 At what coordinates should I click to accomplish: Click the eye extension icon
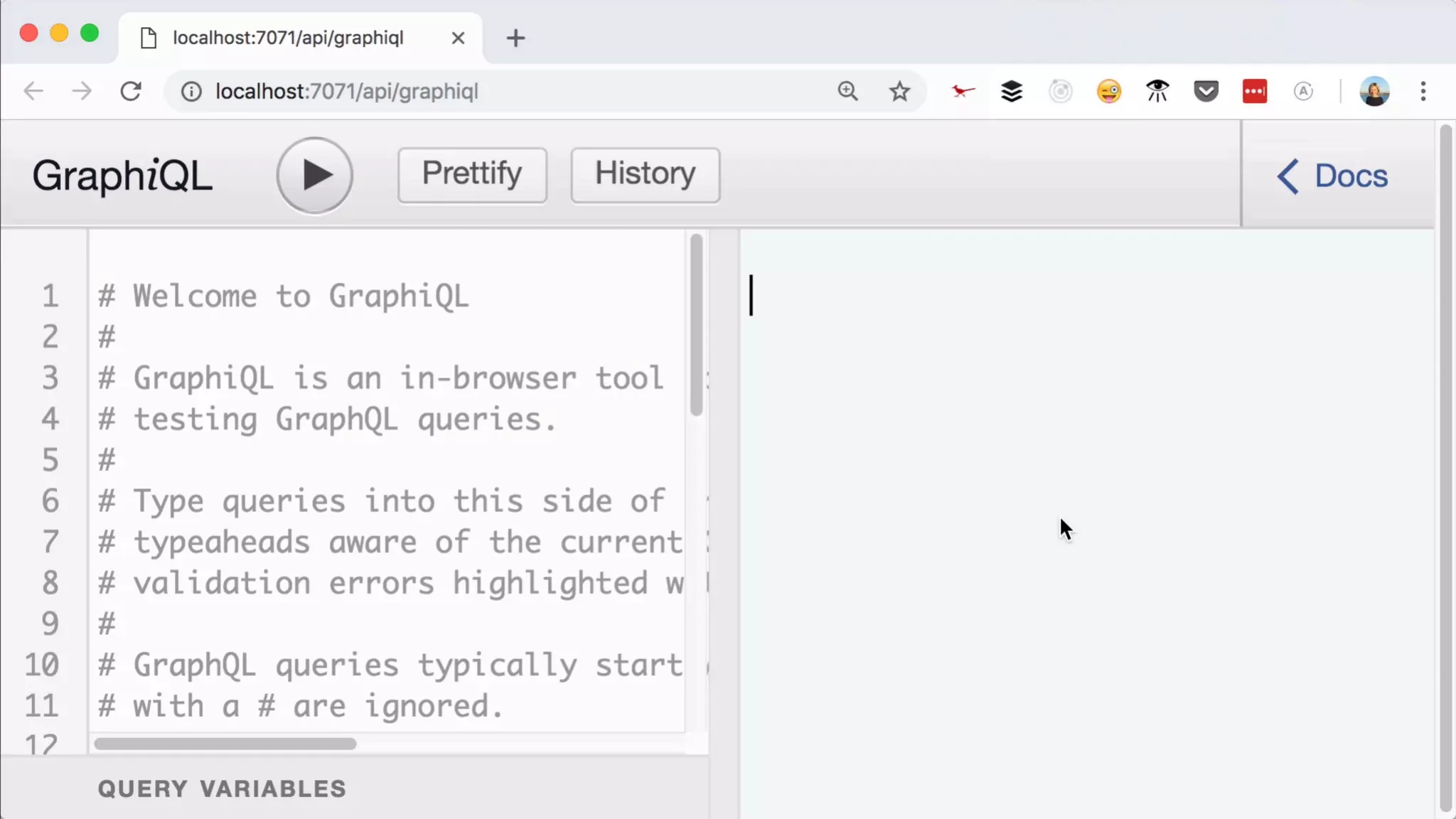coord(1157,91)
